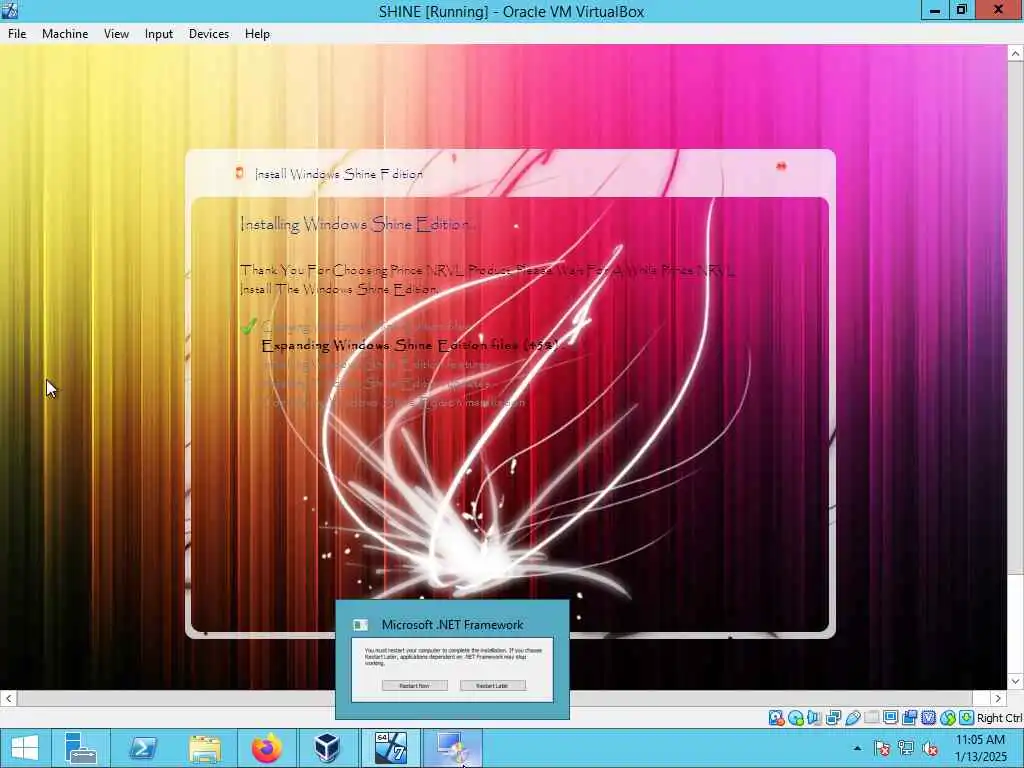Click the horizontal scrollbar right arrow
The width and height of the screenshot is (1024, 768).
(x=998, y=698)
